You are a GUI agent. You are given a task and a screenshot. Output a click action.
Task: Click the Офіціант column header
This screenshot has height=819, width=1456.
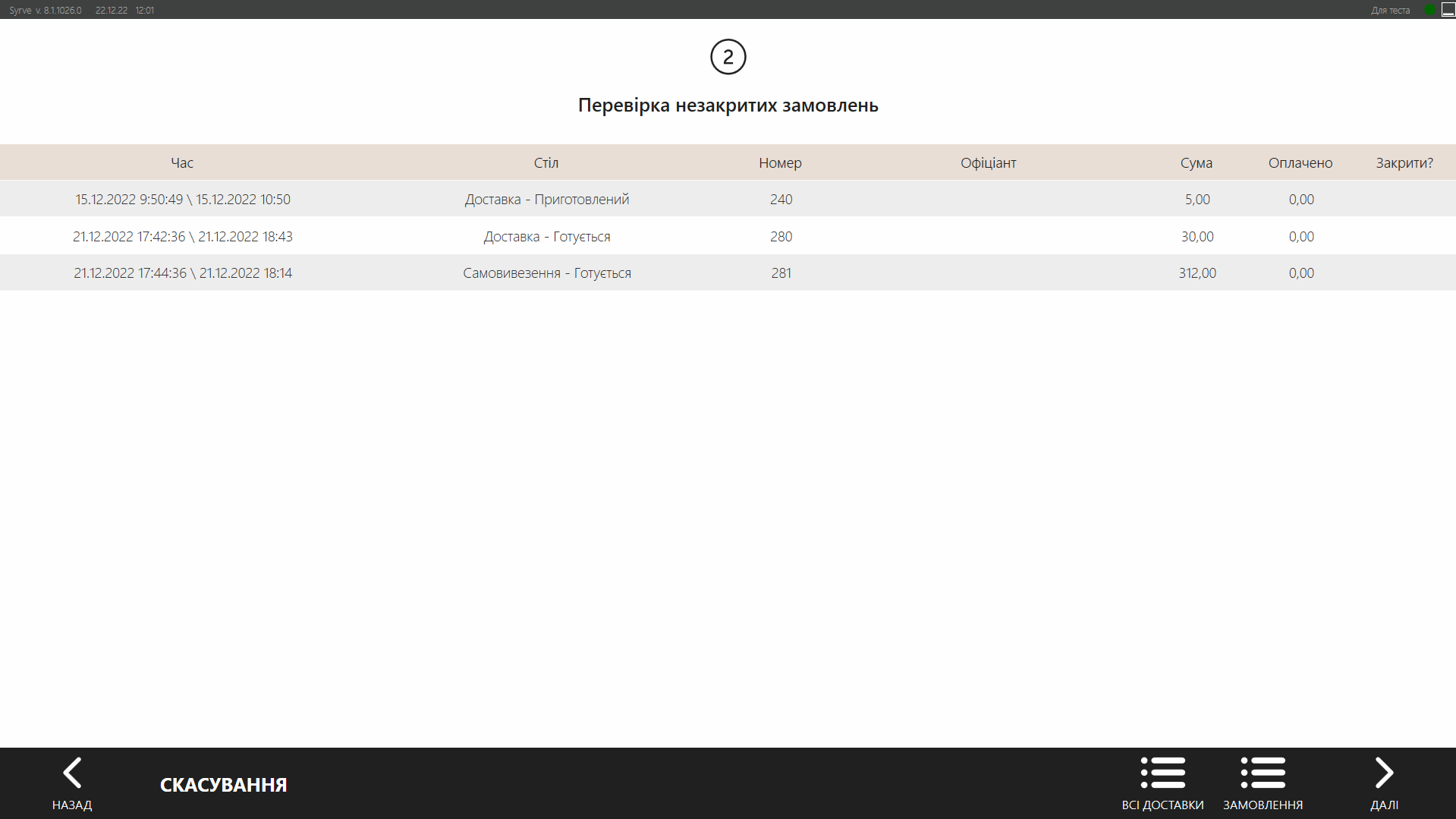pyautogui.click(x=988, y=162)
